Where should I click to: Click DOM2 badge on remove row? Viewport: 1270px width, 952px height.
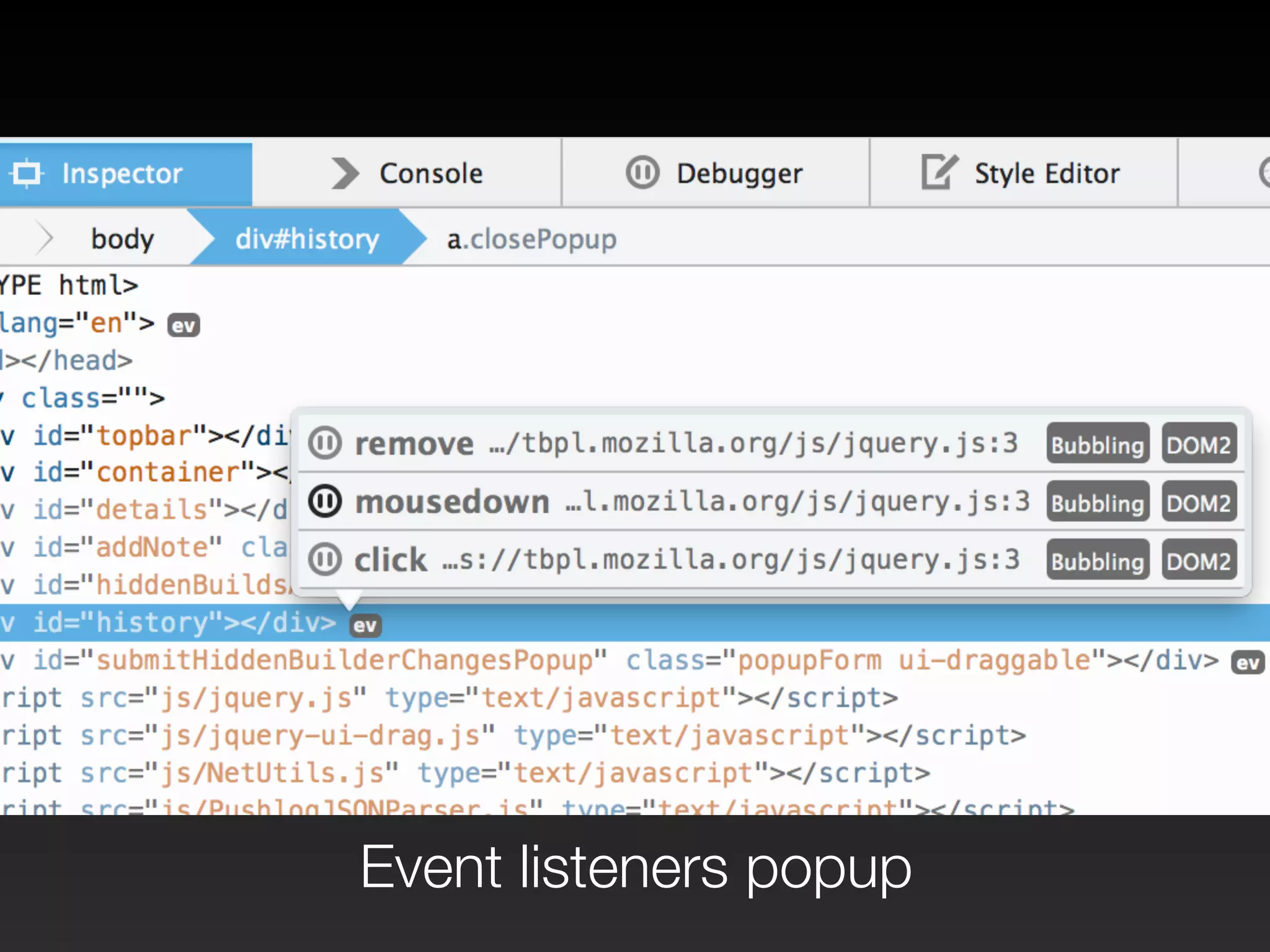pyautogui.click(x=1199, y=444)
